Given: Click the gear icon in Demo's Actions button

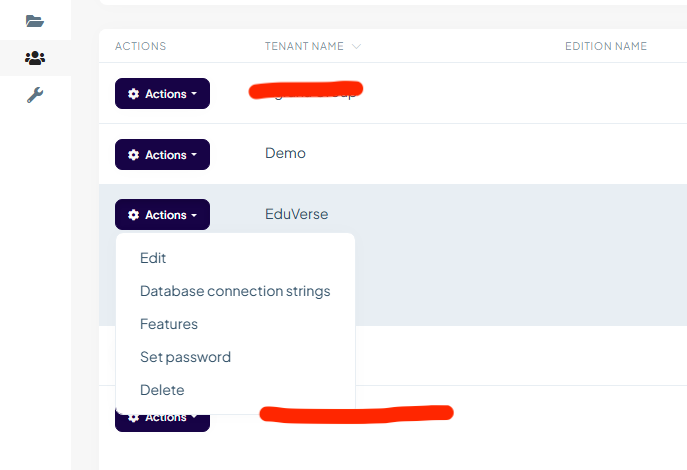Looking at the screenshot, I should [x=134, y=155].
